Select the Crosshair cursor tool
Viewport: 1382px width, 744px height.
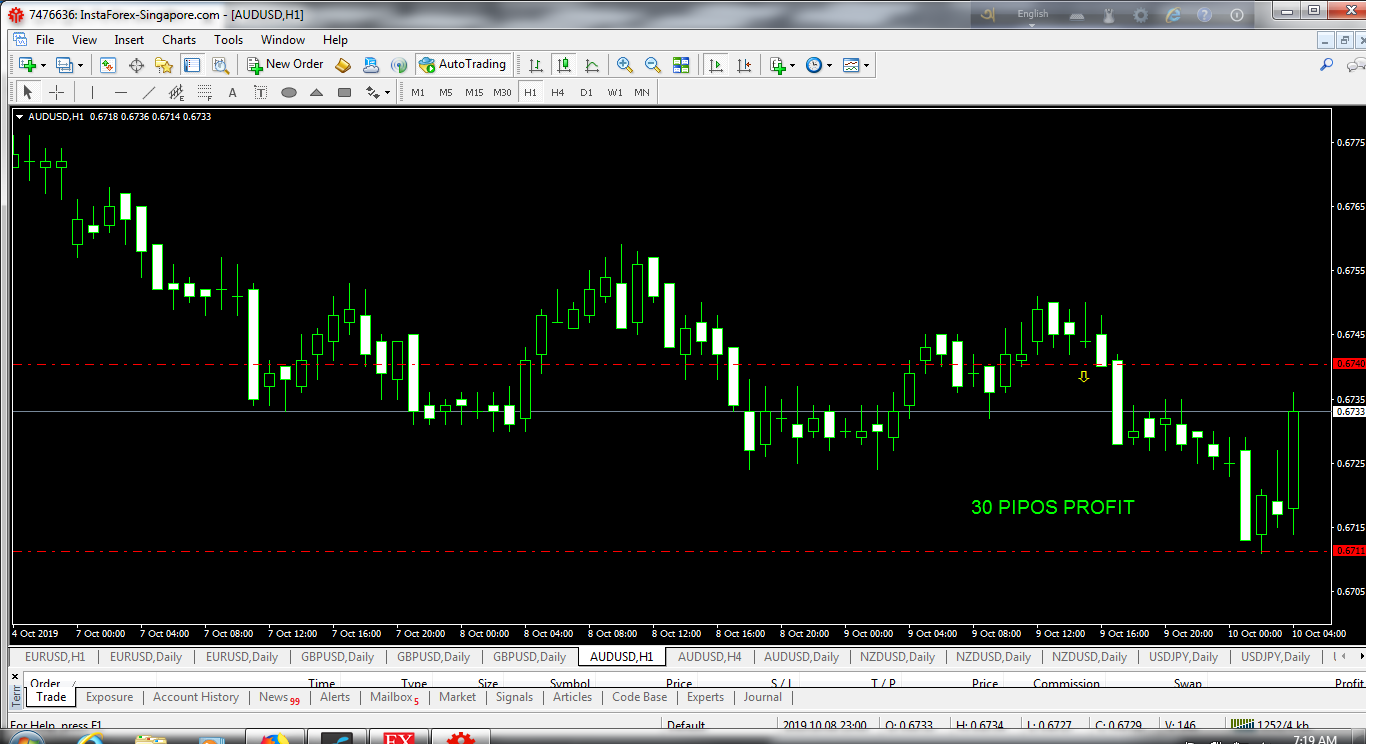57,93
